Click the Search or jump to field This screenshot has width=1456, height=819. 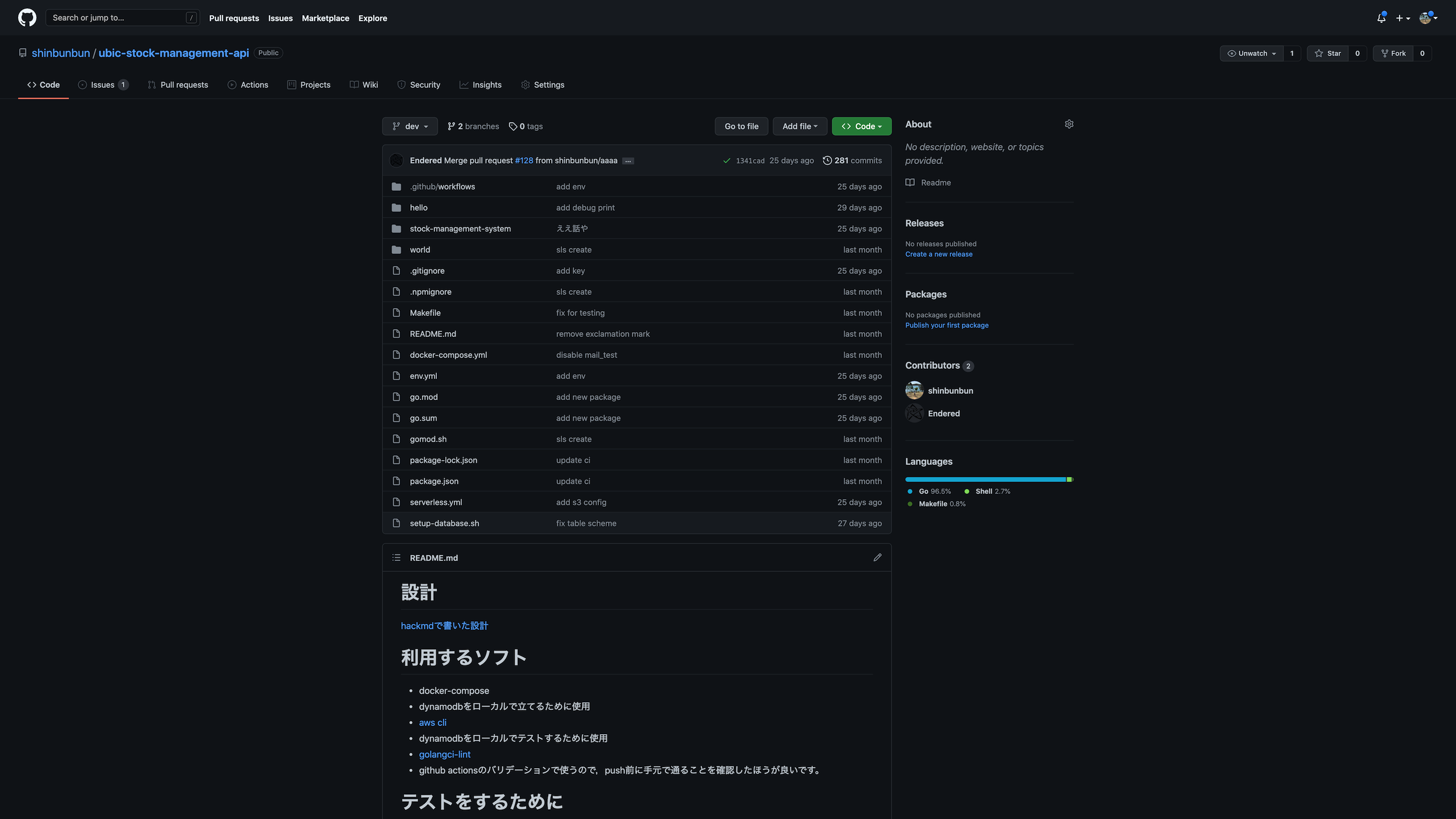117,18
